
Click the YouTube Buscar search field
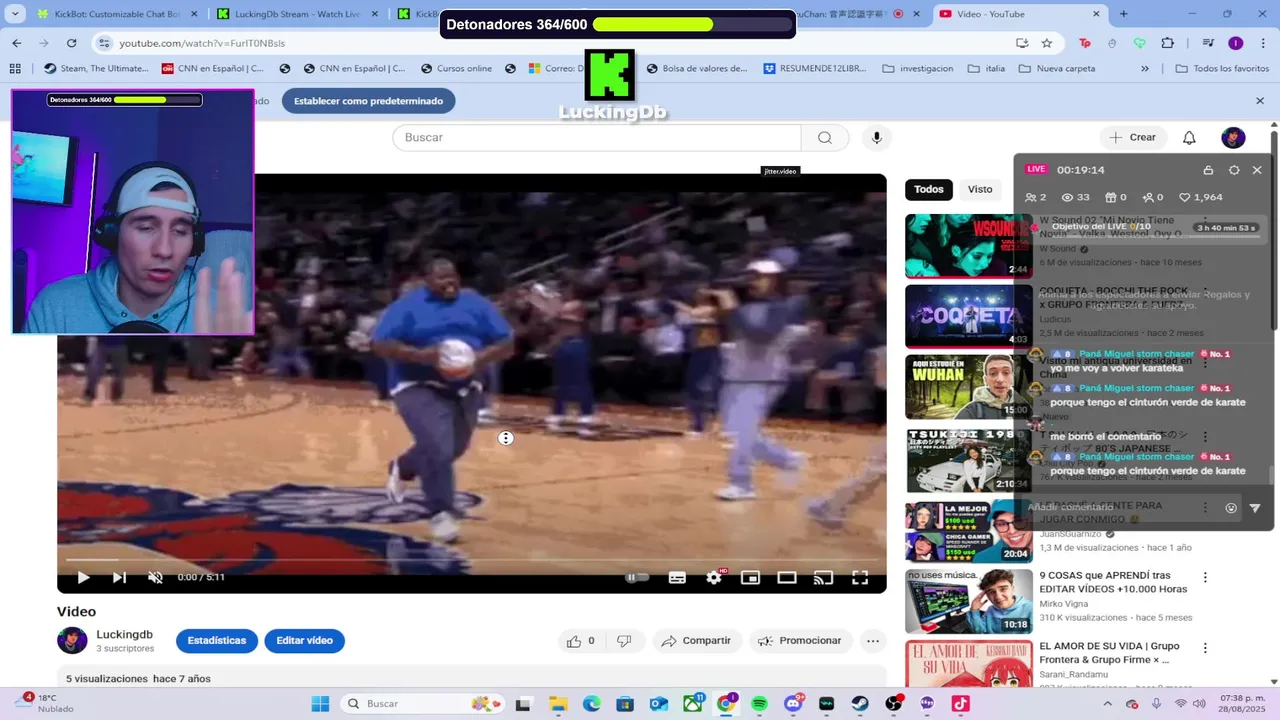click(597, 137)
